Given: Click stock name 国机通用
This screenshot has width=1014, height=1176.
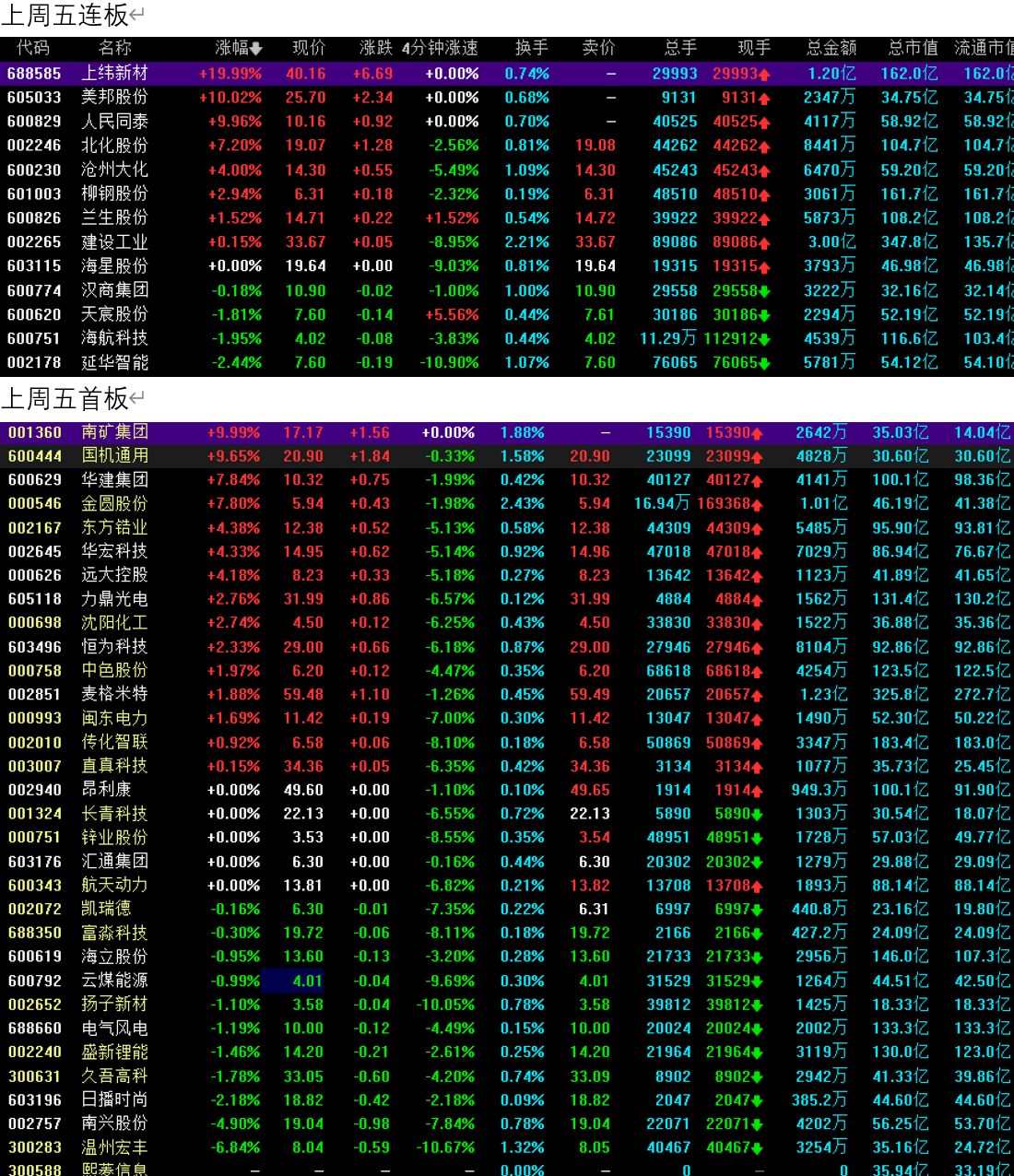Looking at the screenshot, I should pyautogui.click(x=114, y=456).
